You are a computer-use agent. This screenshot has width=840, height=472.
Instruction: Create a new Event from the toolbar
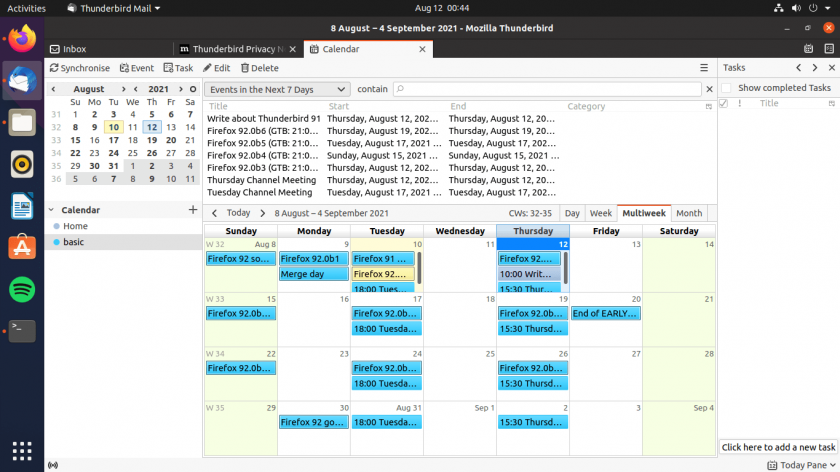[x=137, y=68]
